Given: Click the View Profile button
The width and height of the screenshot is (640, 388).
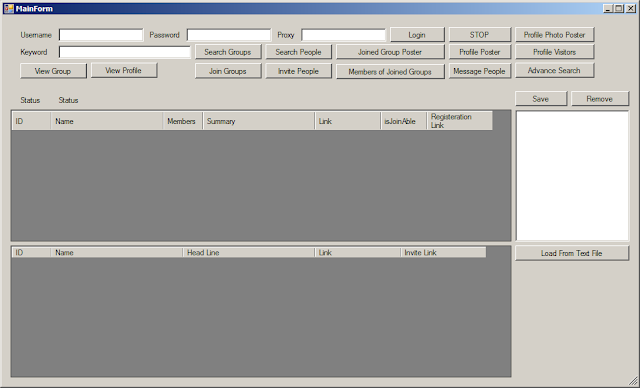Looking at the screenshot, I should [124, 71].
